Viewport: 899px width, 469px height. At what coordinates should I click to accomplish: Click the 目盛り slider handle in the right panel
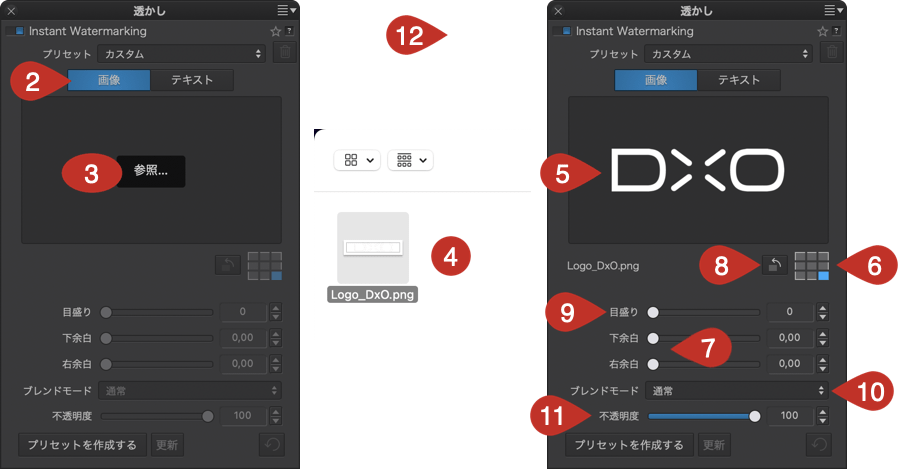(653, 312)
